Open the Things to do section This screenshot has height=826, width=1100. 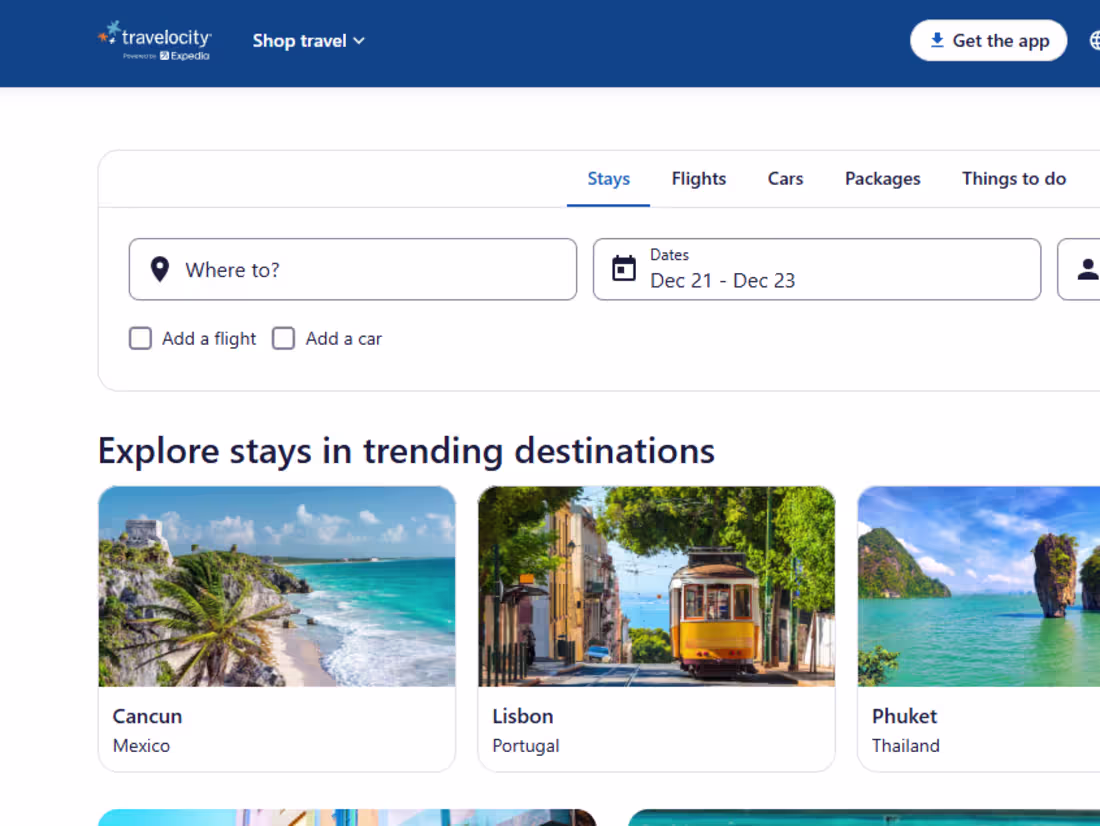1013,178
